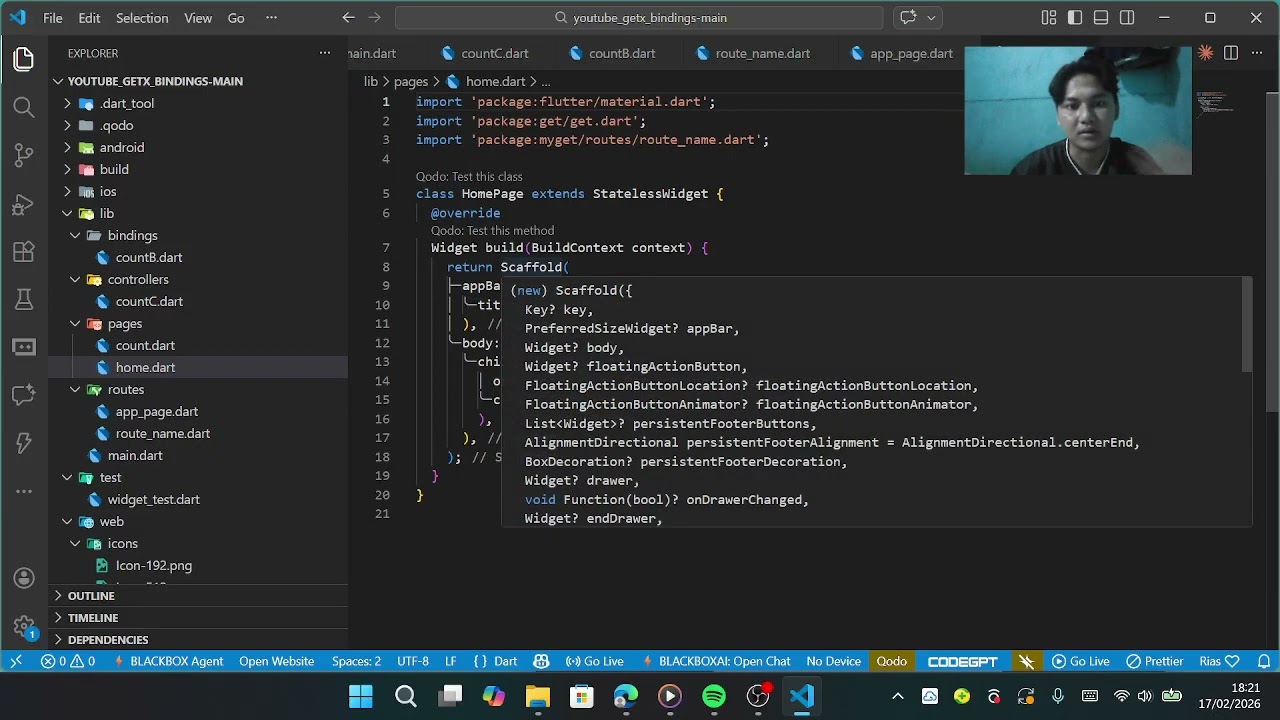This screenshot has width=1280, height=720.
Task: Toggle the primary side bar visibility
Action: [1075, 18]
